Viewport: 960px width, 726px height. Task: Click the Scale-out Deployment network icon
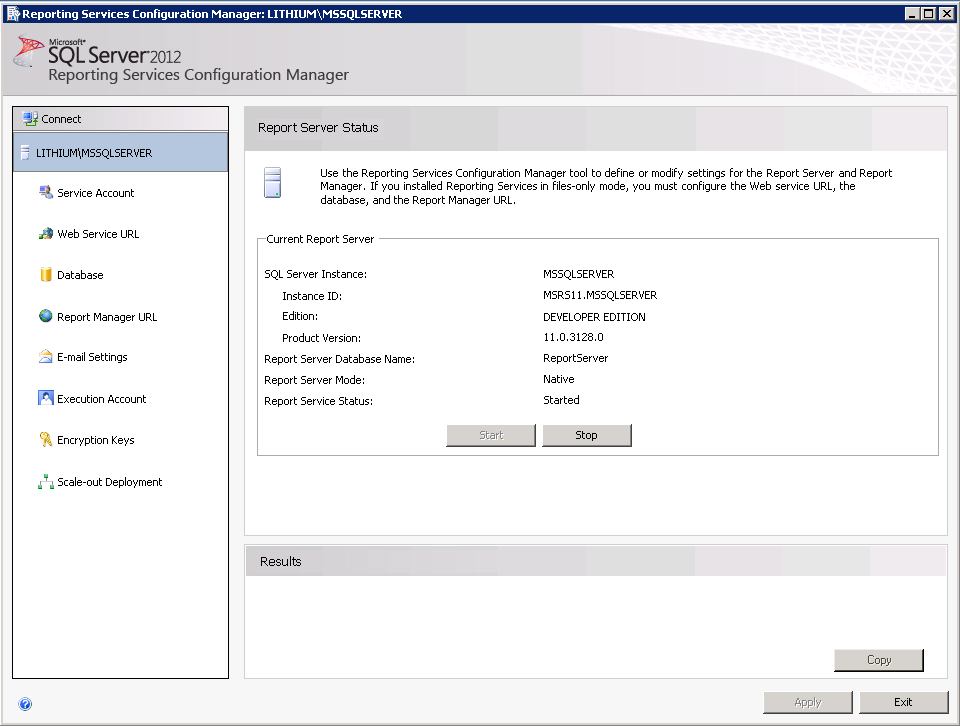coord(45,482)
